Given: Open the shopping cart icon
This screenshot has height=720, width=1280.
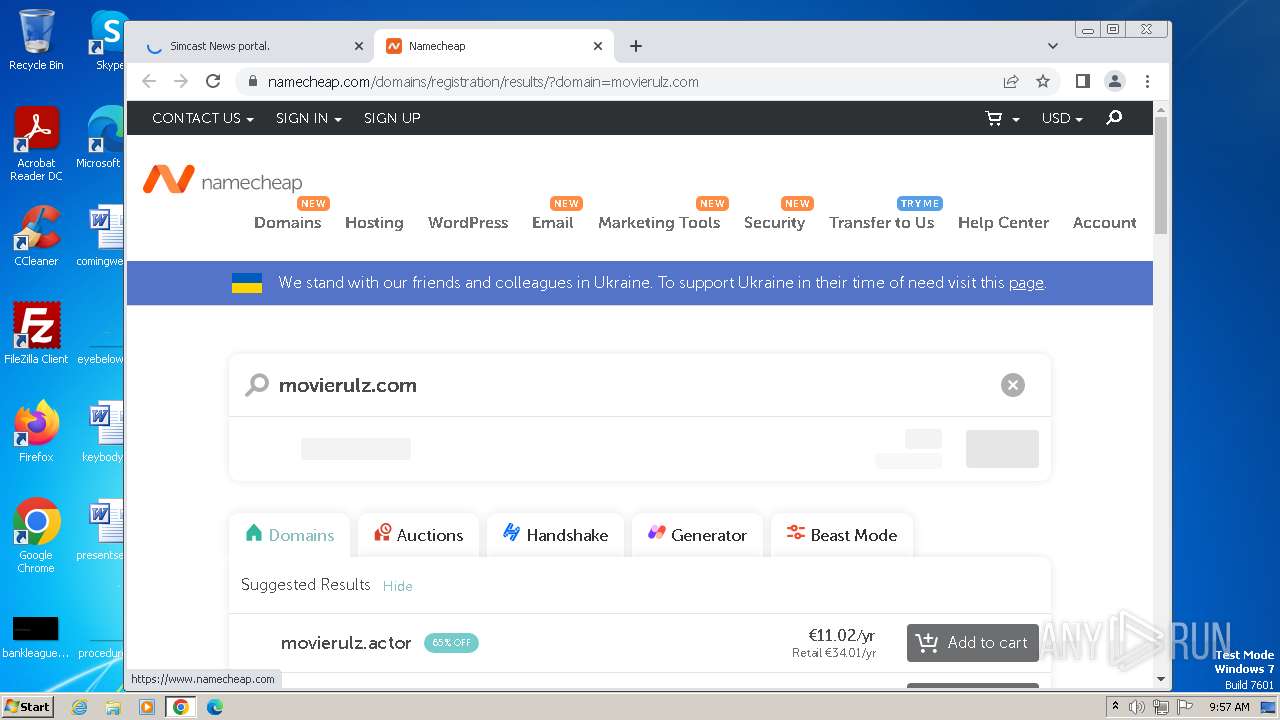Looking at the screenshot, I should tap(994, 118).
